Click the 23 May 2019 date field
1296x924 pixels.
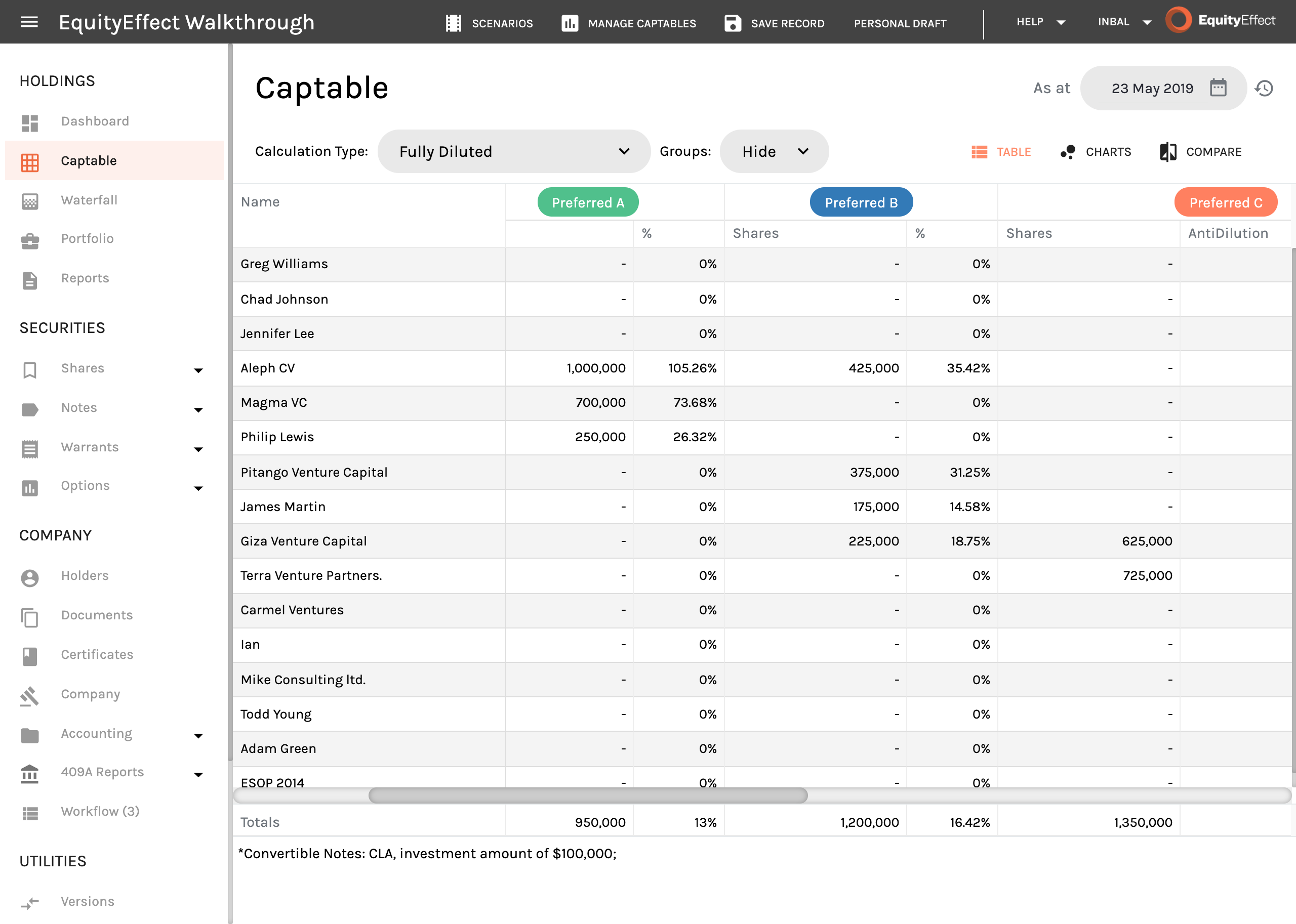point(1163,88)
